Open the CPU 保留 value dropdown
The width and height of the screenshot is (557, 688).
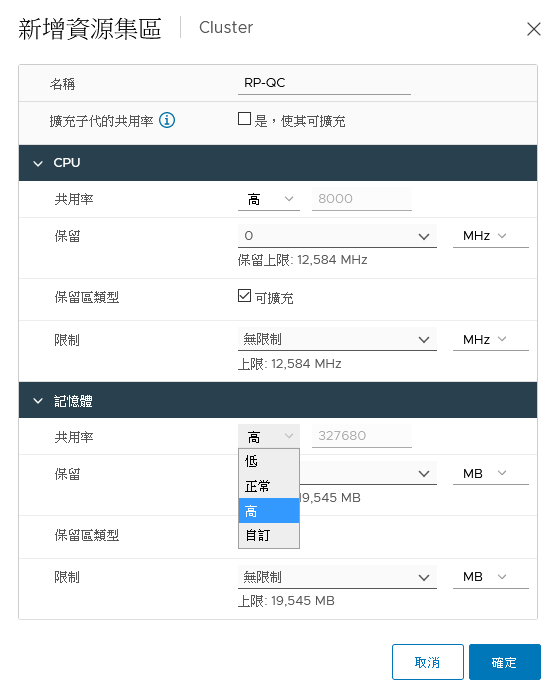click(x=337, y=236)
